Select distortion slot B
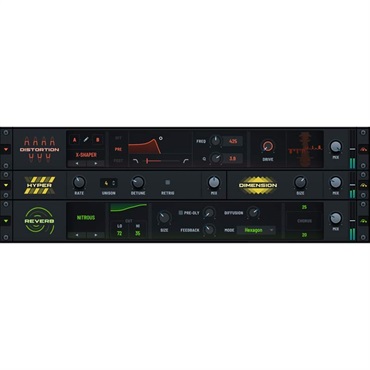The width and height of the screenshot is (370, 370). click(x=97, y=140)
